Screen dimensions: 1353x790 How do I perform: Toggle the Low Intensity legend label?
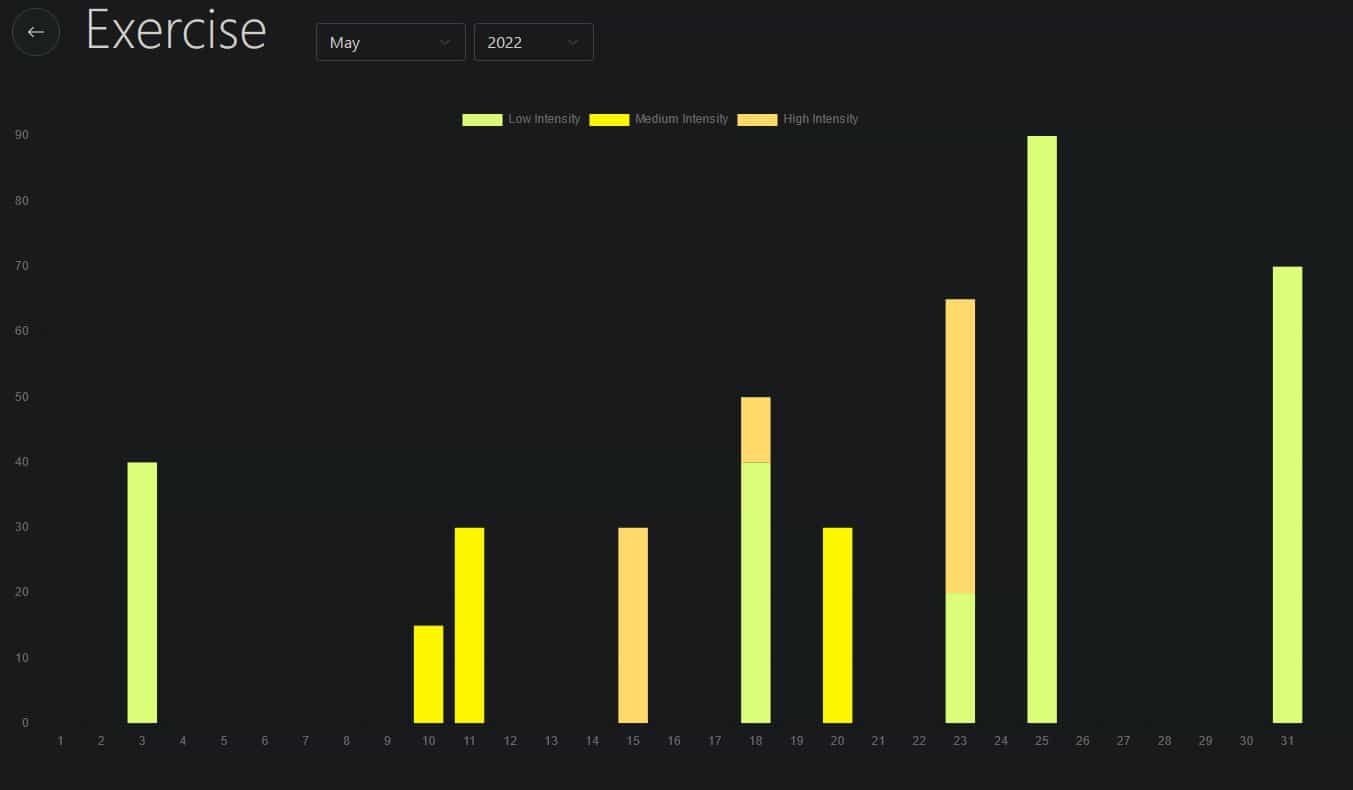coord(544,119)
